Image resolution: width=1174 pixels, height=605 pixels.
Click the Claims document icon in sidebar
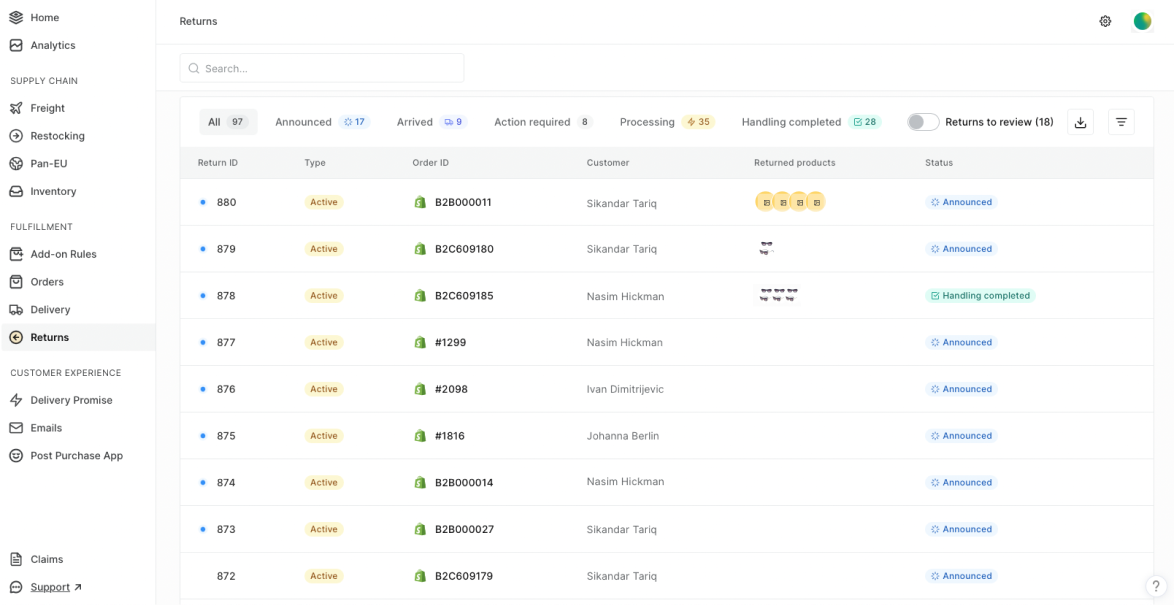pos(14,559)
